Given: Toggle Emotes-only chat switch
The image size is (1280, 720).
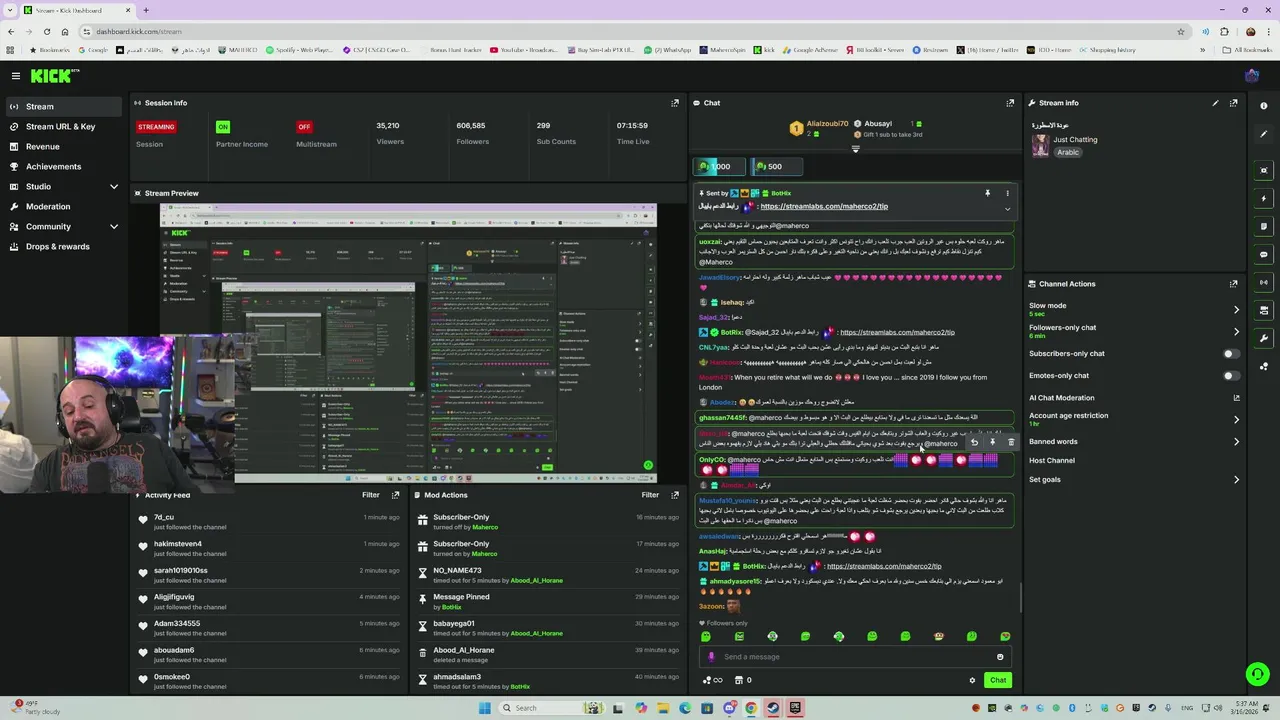Looking at the screenshot, I should tap(1231, 376).
